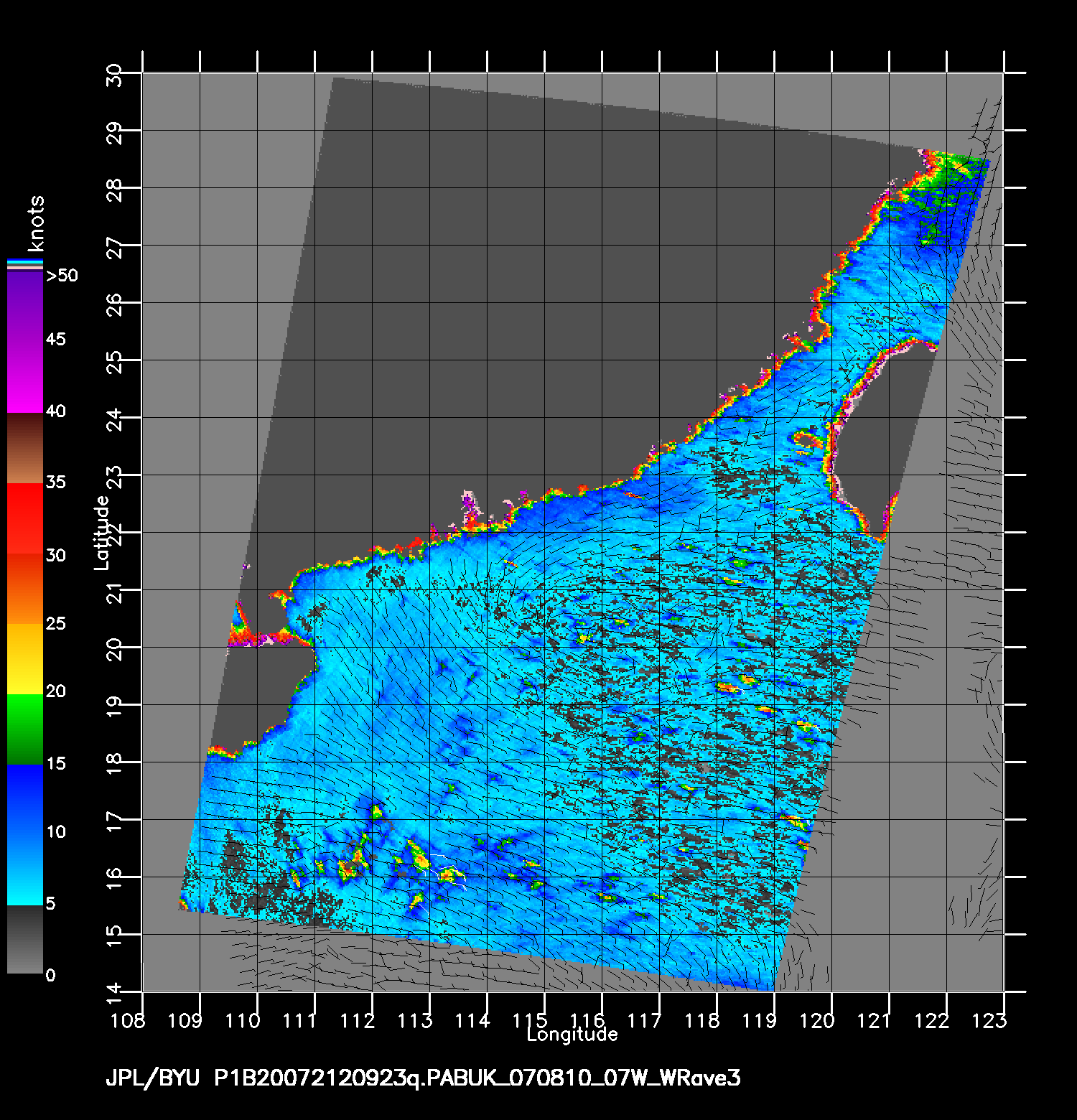Click the '35' colorbar label
This screenshot has height=1120, width=1077.
(56, 482)
